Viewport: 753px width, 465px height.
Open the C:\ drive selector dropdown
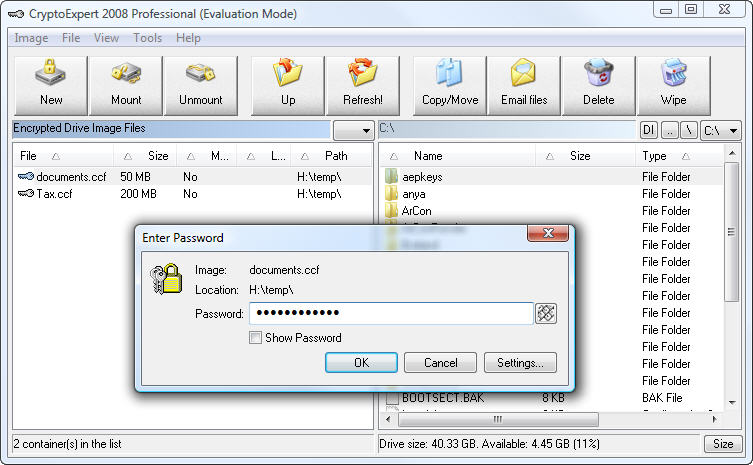(x=721, y=130)
